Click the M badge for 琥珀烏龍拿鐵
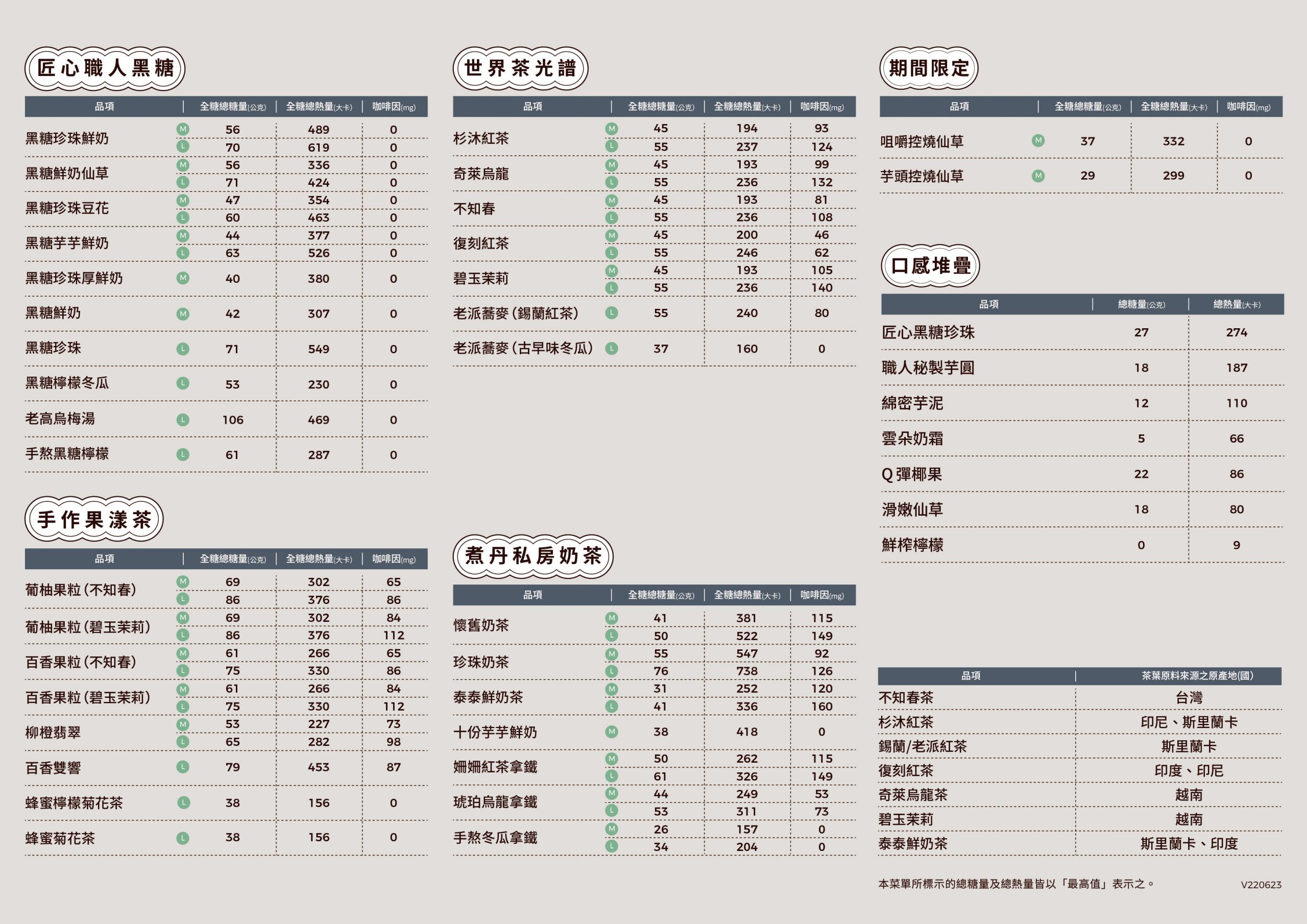 click(611, 793)
